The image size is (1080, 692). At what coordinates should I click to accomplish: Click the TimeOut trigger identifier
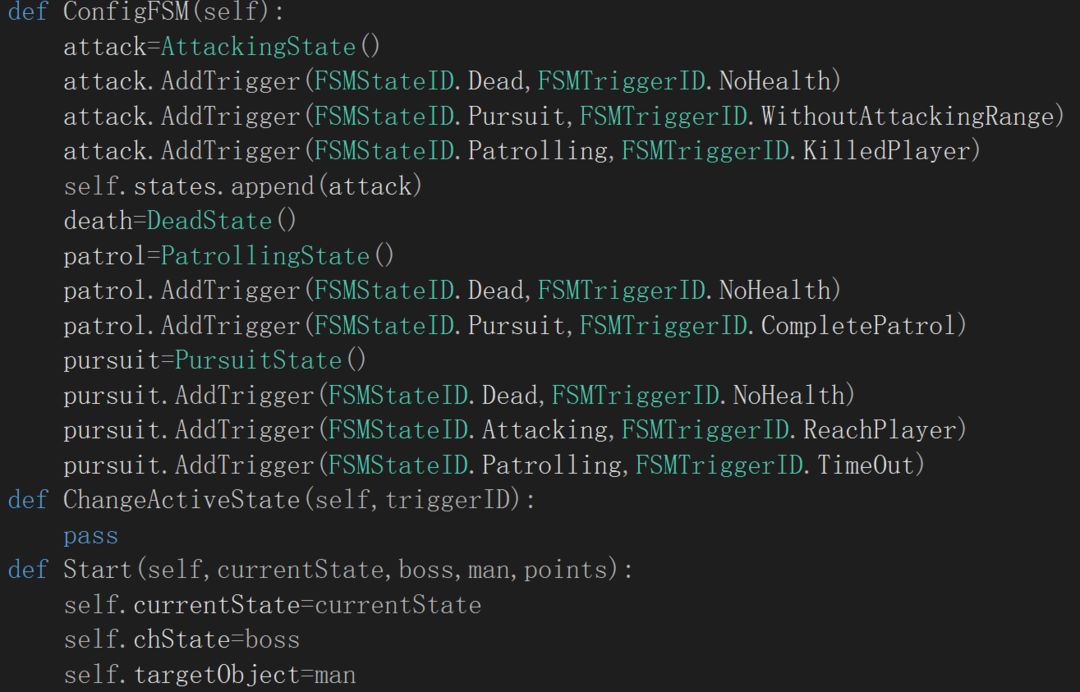pyautogui.click(x=864, y=465)
